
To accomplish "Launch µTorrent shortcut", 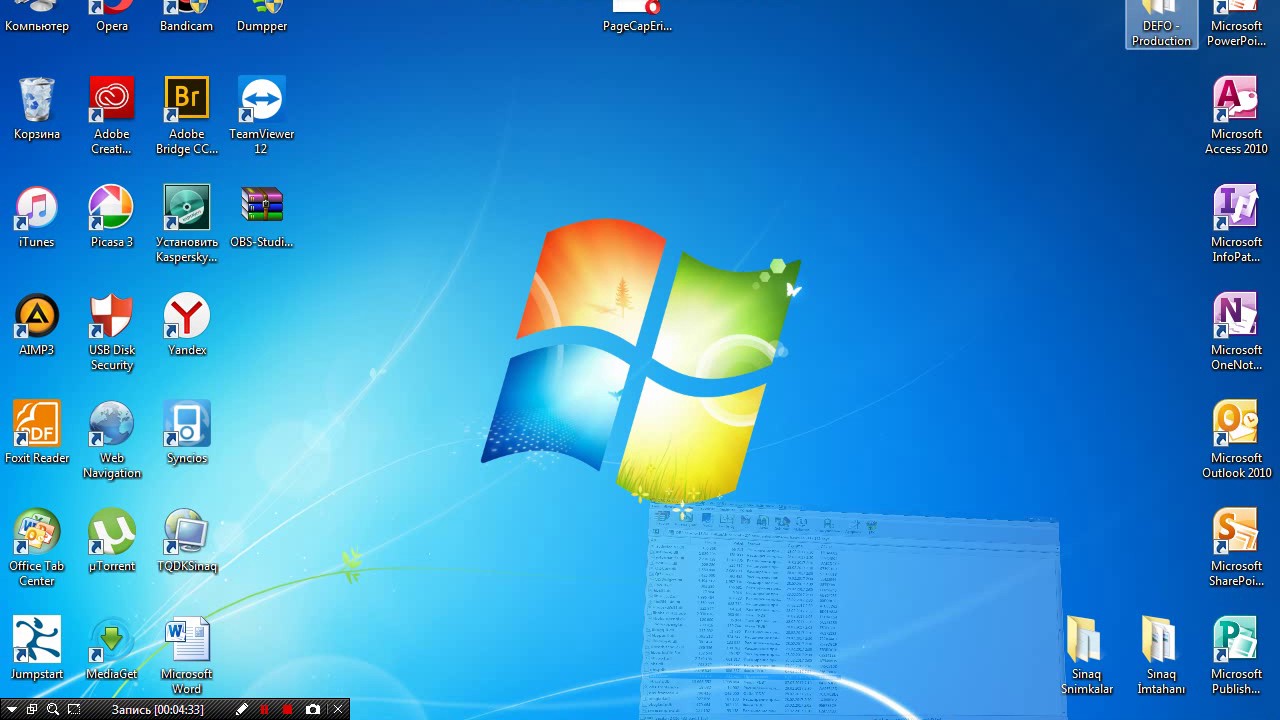I will pos(112,541).
